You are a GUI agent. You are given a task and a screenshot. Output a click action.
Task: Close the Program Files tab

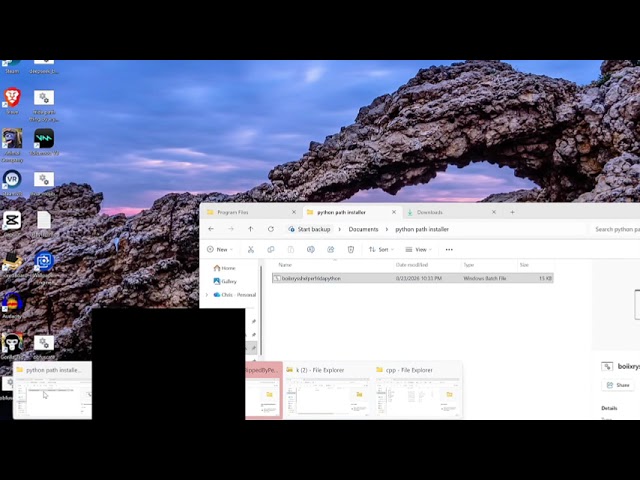tap(293, 212)
